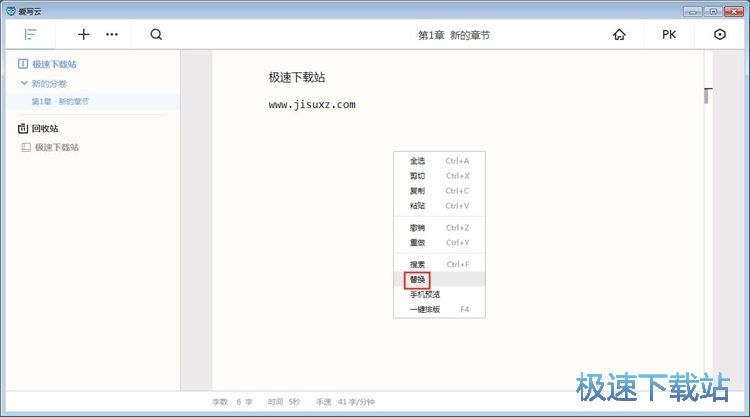The height and width of the screenshot is (417, 750).
Task: Choose 搜索 from the context menu
Action: (439, 264)
